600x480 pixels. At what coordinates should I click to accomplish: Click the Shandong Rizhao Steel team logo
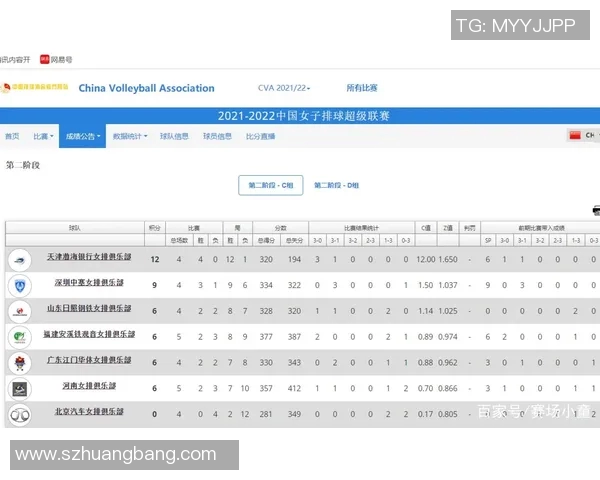point(19,311)
